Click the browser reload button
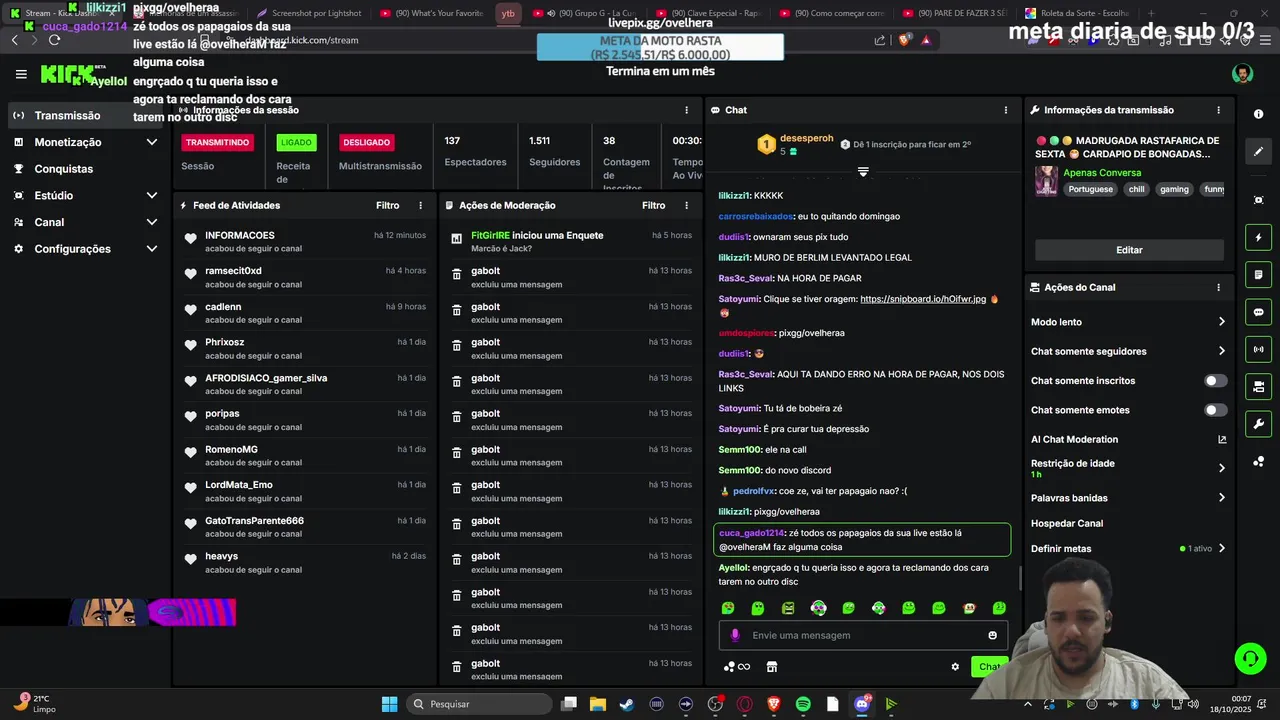Image resolution: width=1280 pixels, height=720 pixels. point(54,40)
